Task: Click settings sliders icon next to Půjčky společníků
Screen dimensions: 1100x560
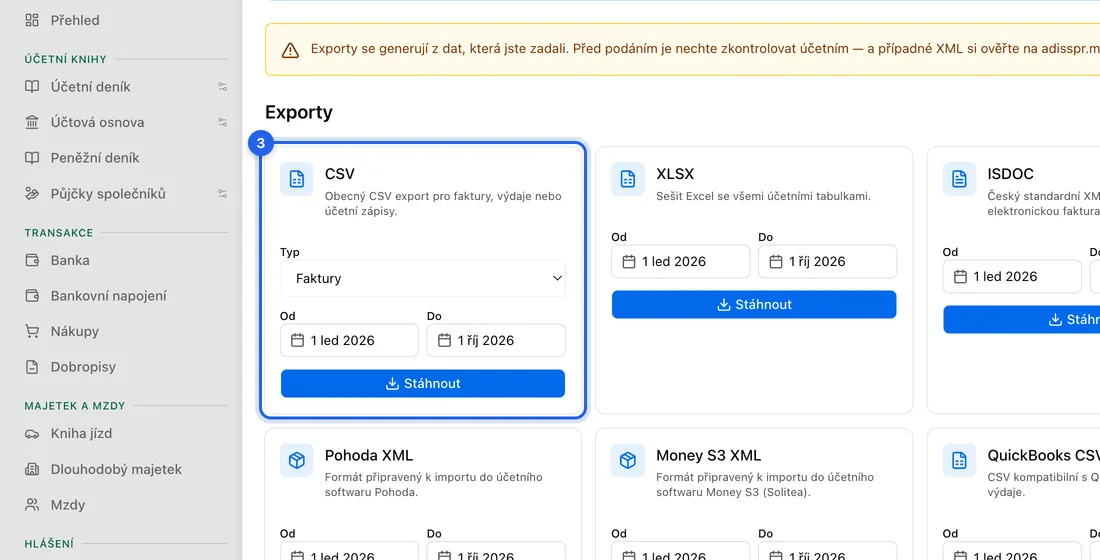Action: pyautogui.click(x=222, y=194)
